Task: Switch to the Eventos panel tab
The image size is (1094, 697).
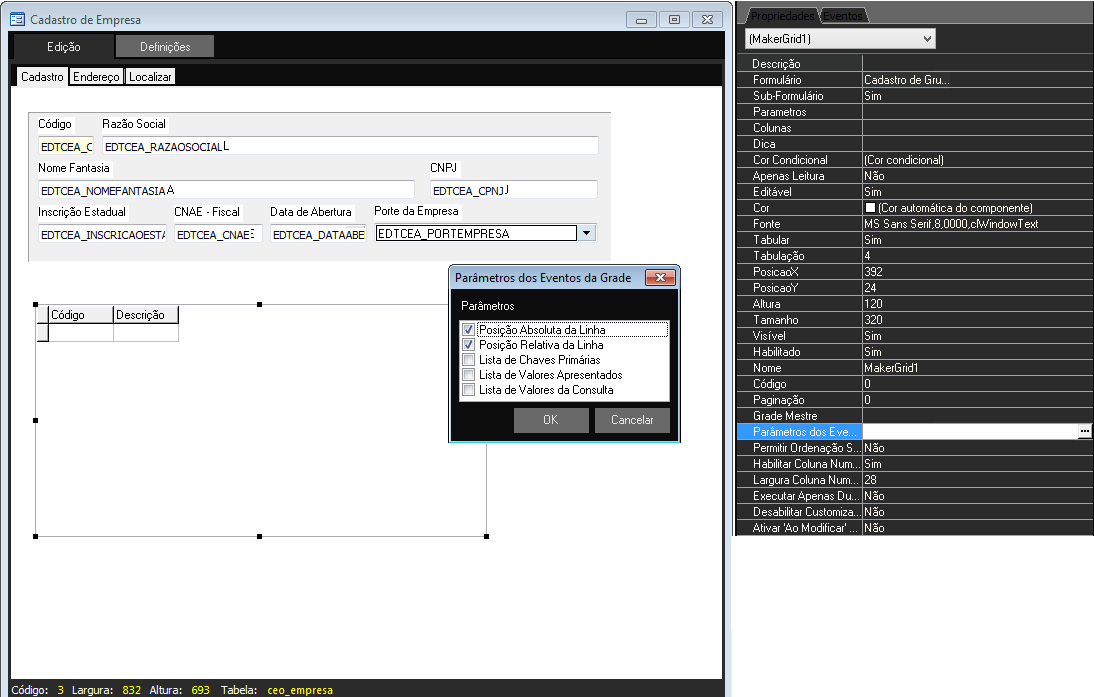Action: click(x=843, y=16)
